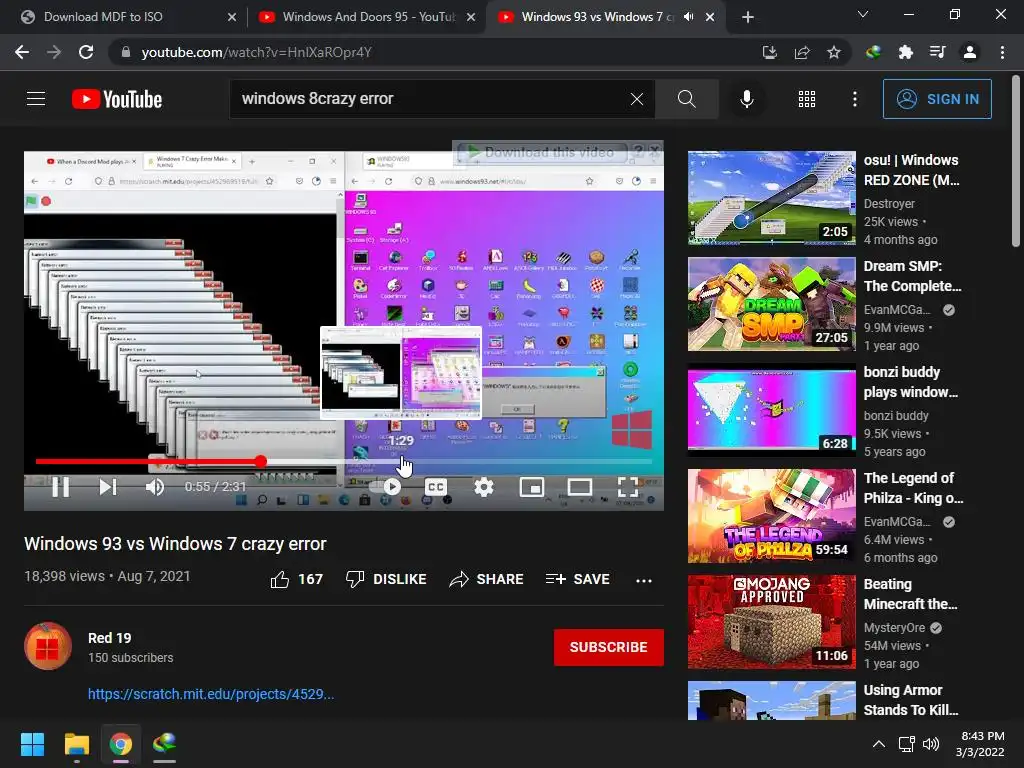The image size is (1024, 768).
Task: Switch to Download MDF to ISO tab
Action: point(103,17)
